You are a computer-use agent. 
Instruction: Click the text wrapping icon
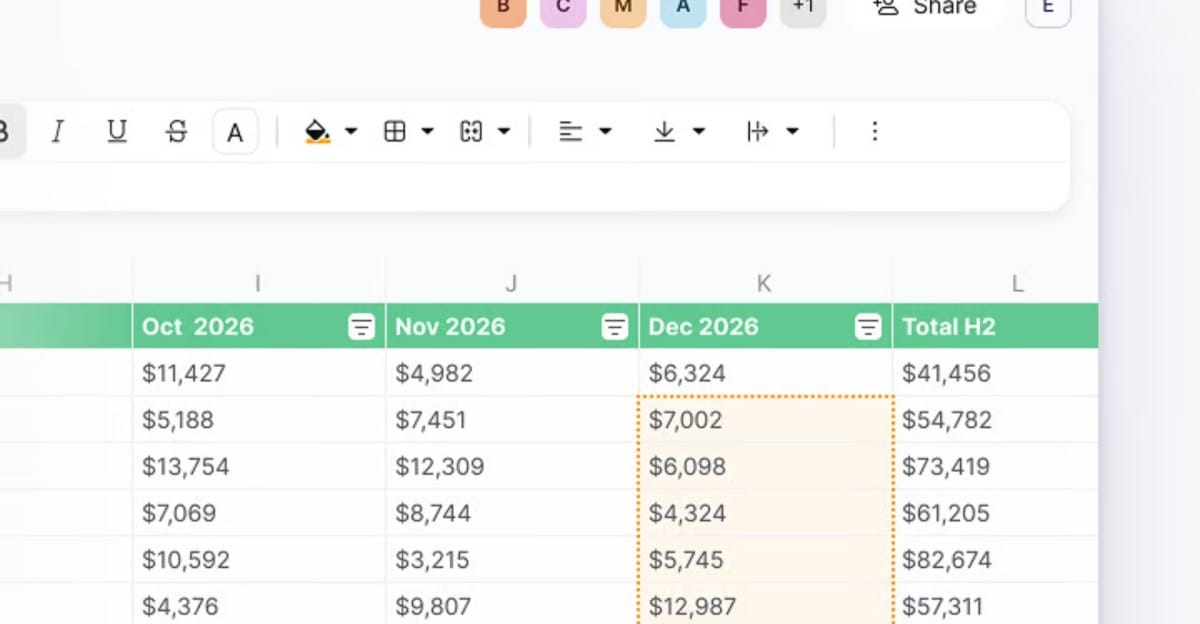[758, 132]
